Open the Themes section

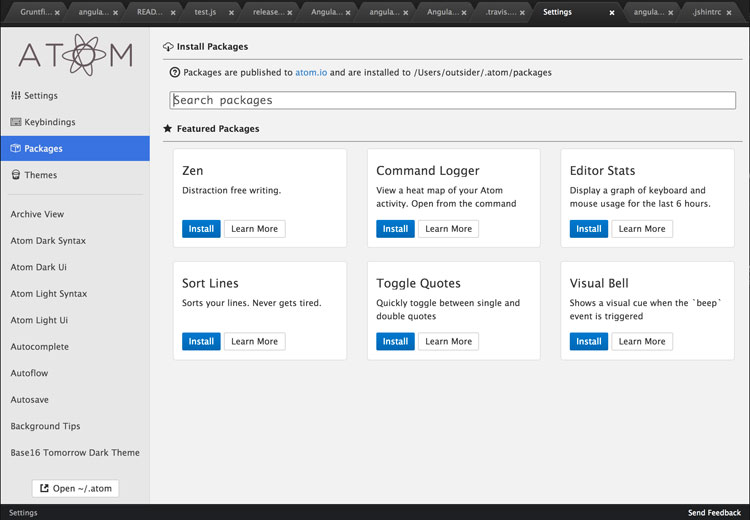click(x=75, y=175)
